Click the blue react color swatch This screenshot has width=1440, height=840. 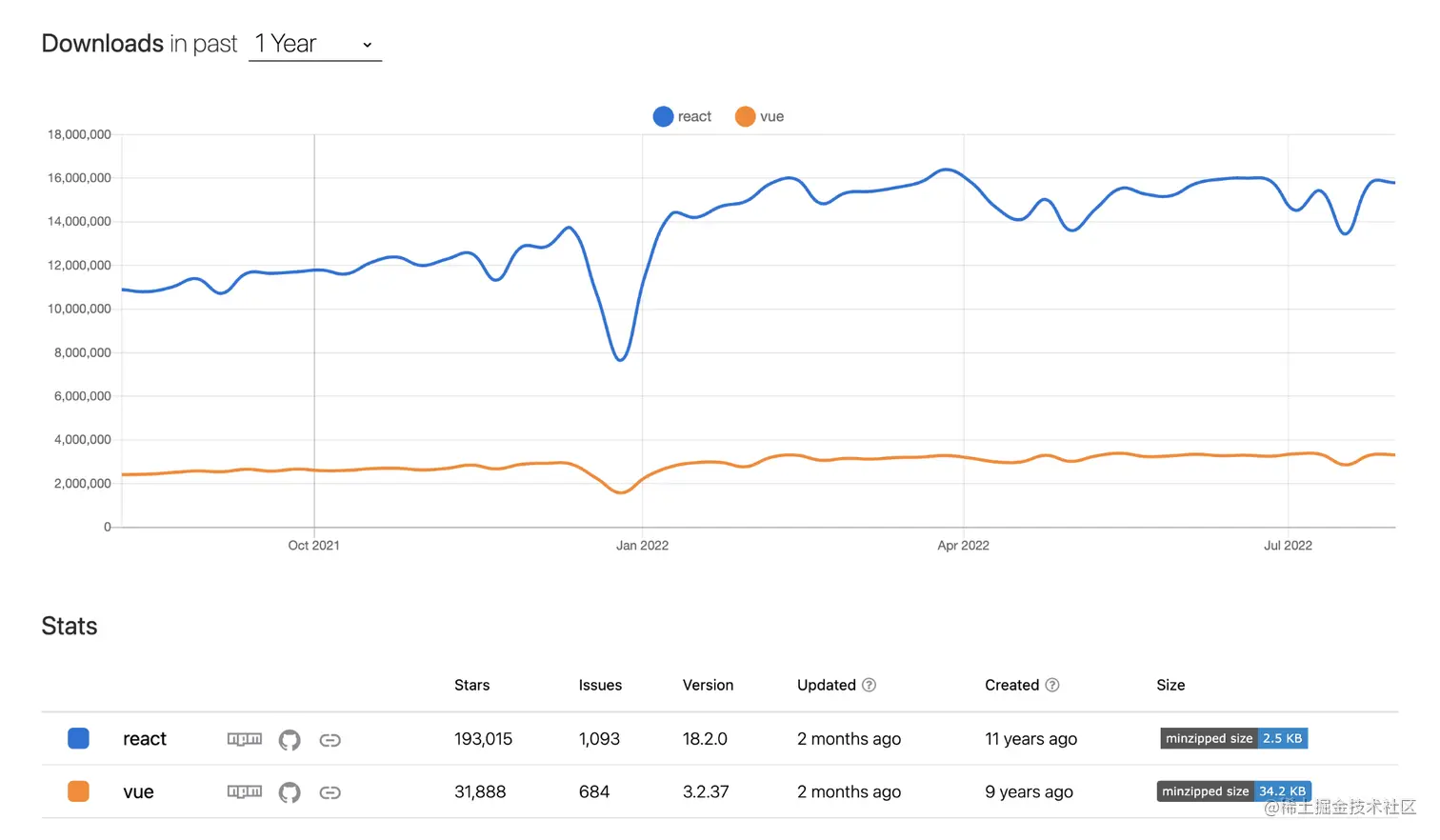(79, 738)
